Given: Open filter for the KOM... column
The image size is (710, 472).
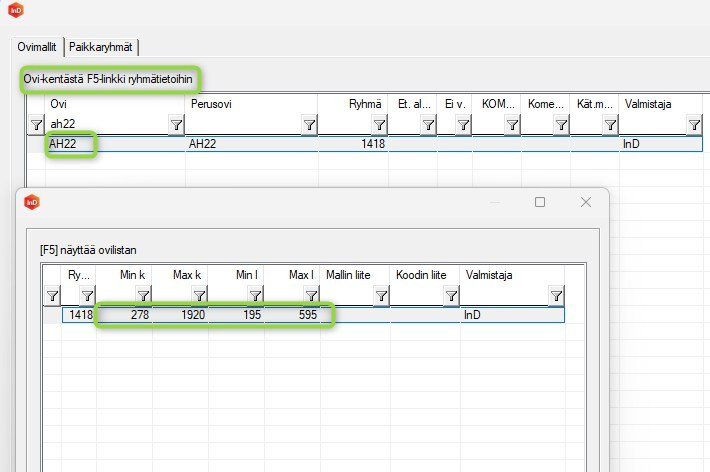Looking at the screenshot, I should (x=512, y=125).
